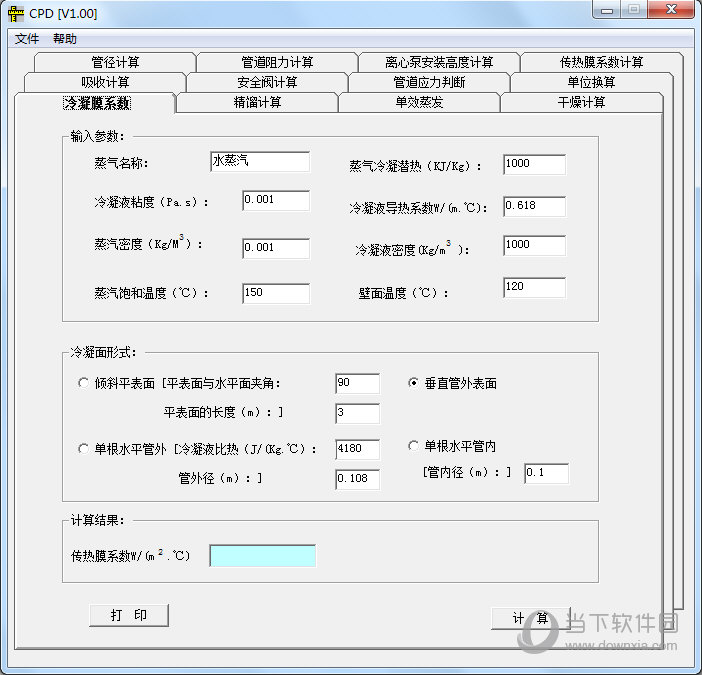Close the CPD window
Screen dimensions: 702x675
coord(672,10)
